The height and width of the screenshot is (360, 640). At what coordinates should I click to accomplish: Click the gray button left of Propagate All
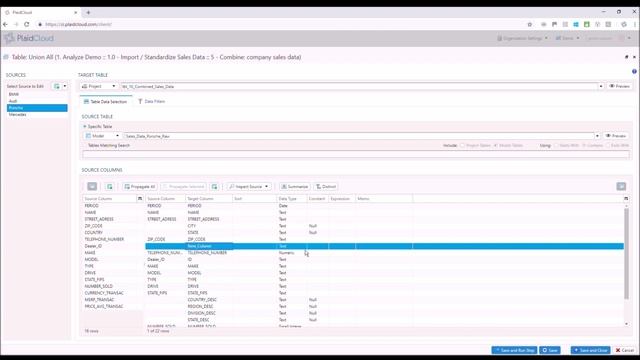(x=92, y=187)
